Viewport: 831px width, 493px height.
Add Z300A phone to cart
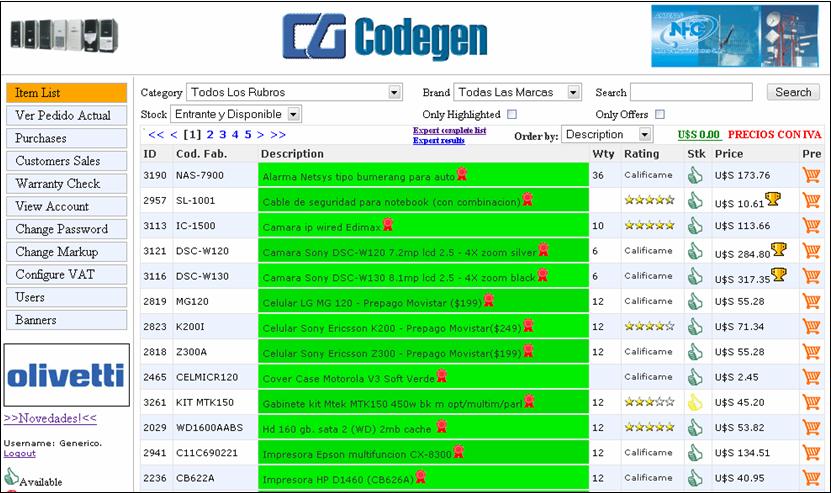click(x=811, y=351)
